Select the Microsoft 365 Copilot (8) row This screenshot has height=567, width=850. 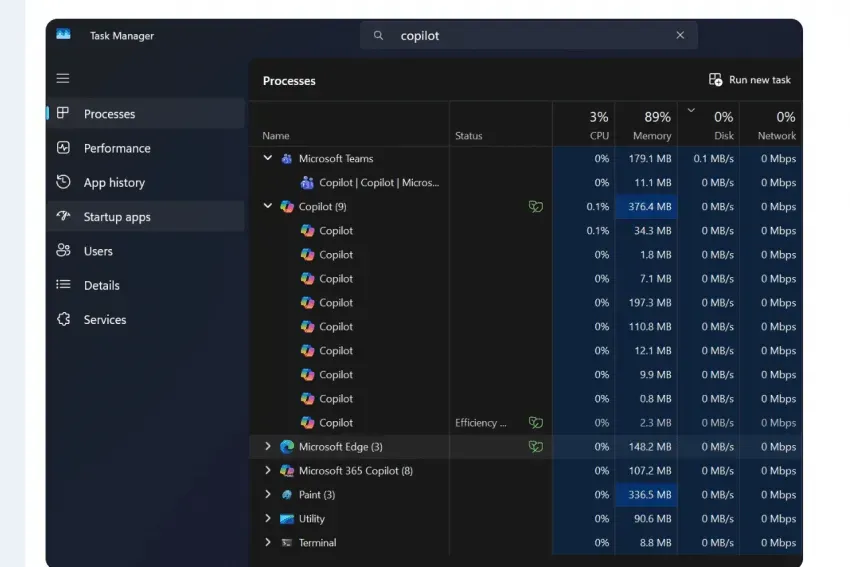pos(525,471)
